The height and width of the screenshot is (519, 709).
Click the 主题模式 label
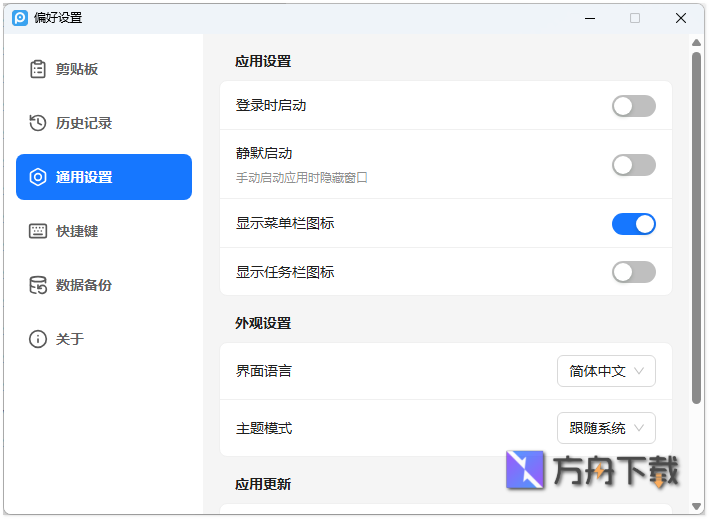click(264, 428)
